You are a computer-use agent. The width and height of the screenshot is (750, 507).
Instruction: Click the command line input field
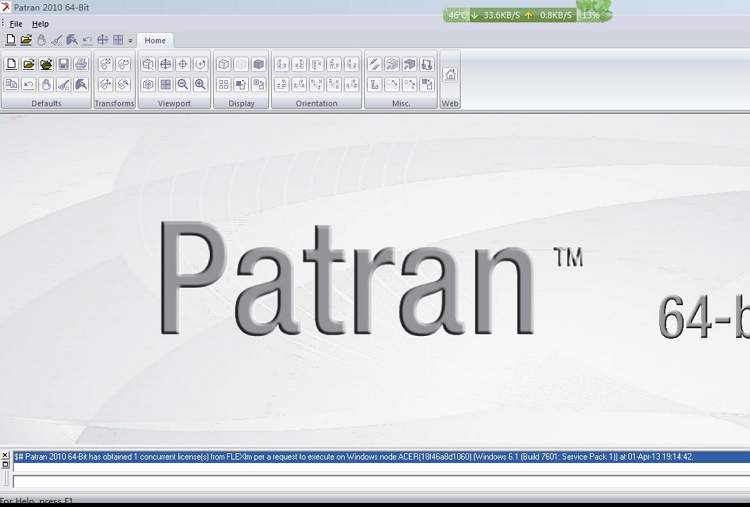pos(381,482)
